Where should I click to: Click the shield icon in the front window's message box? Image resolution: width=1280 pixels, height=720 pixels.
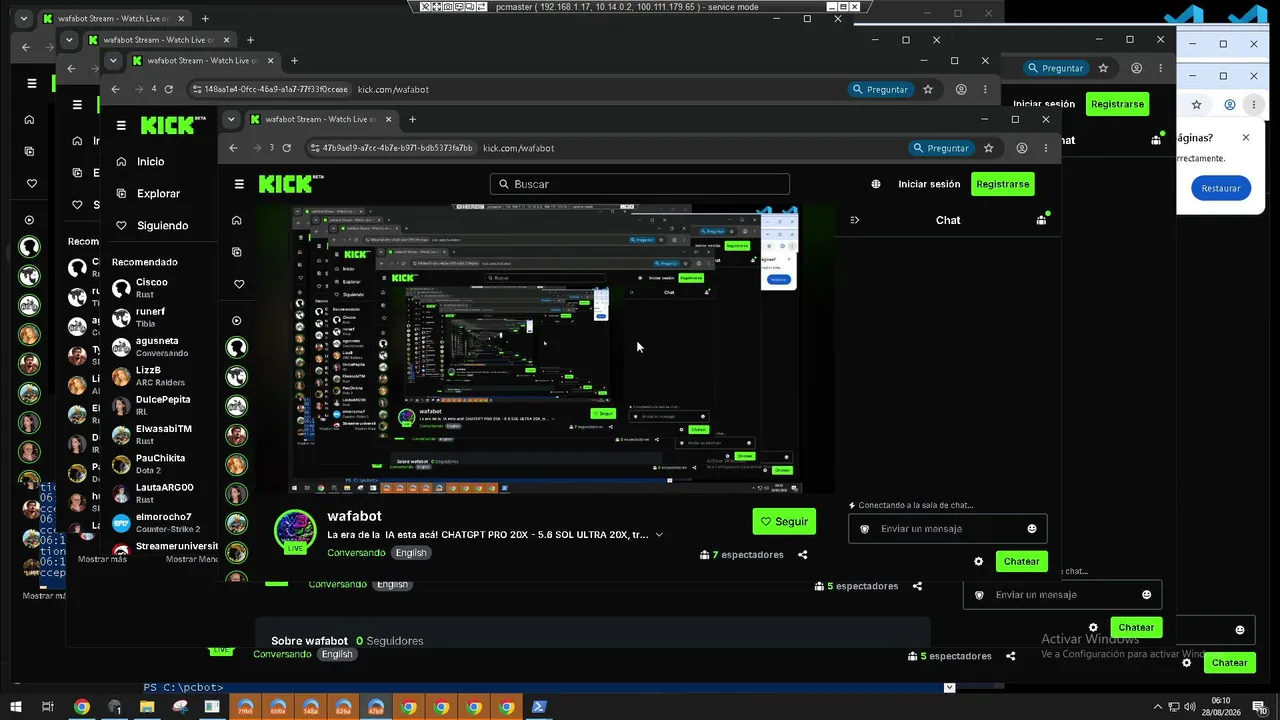pos(865,529)
